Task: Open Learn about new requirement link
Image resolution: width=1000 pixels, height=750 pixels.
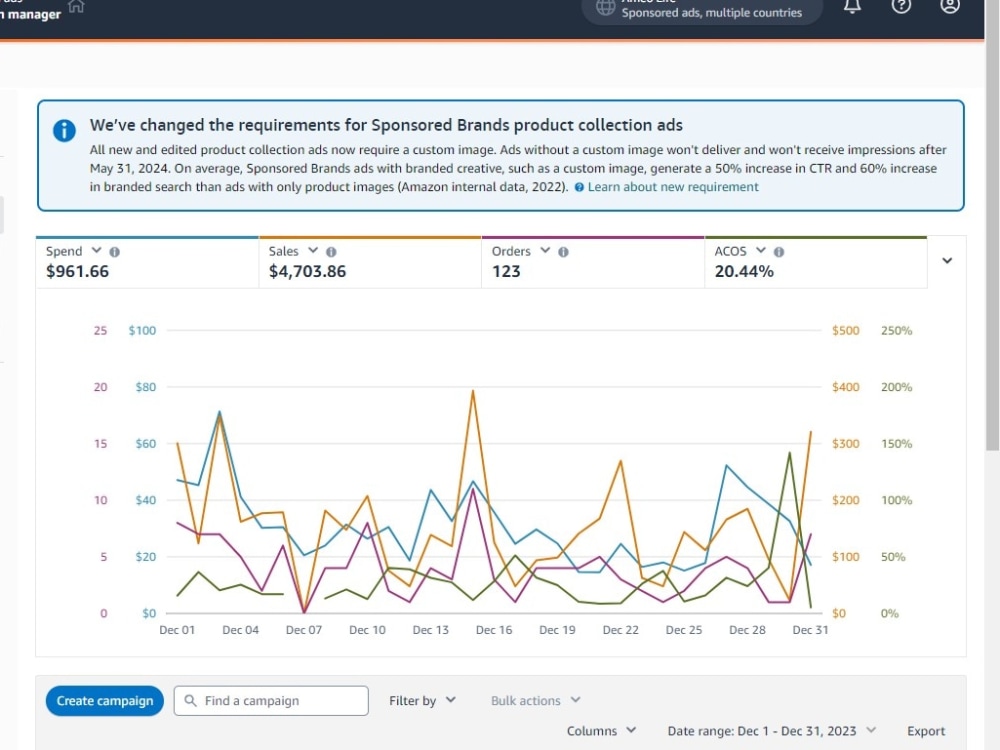Action: 673,187
